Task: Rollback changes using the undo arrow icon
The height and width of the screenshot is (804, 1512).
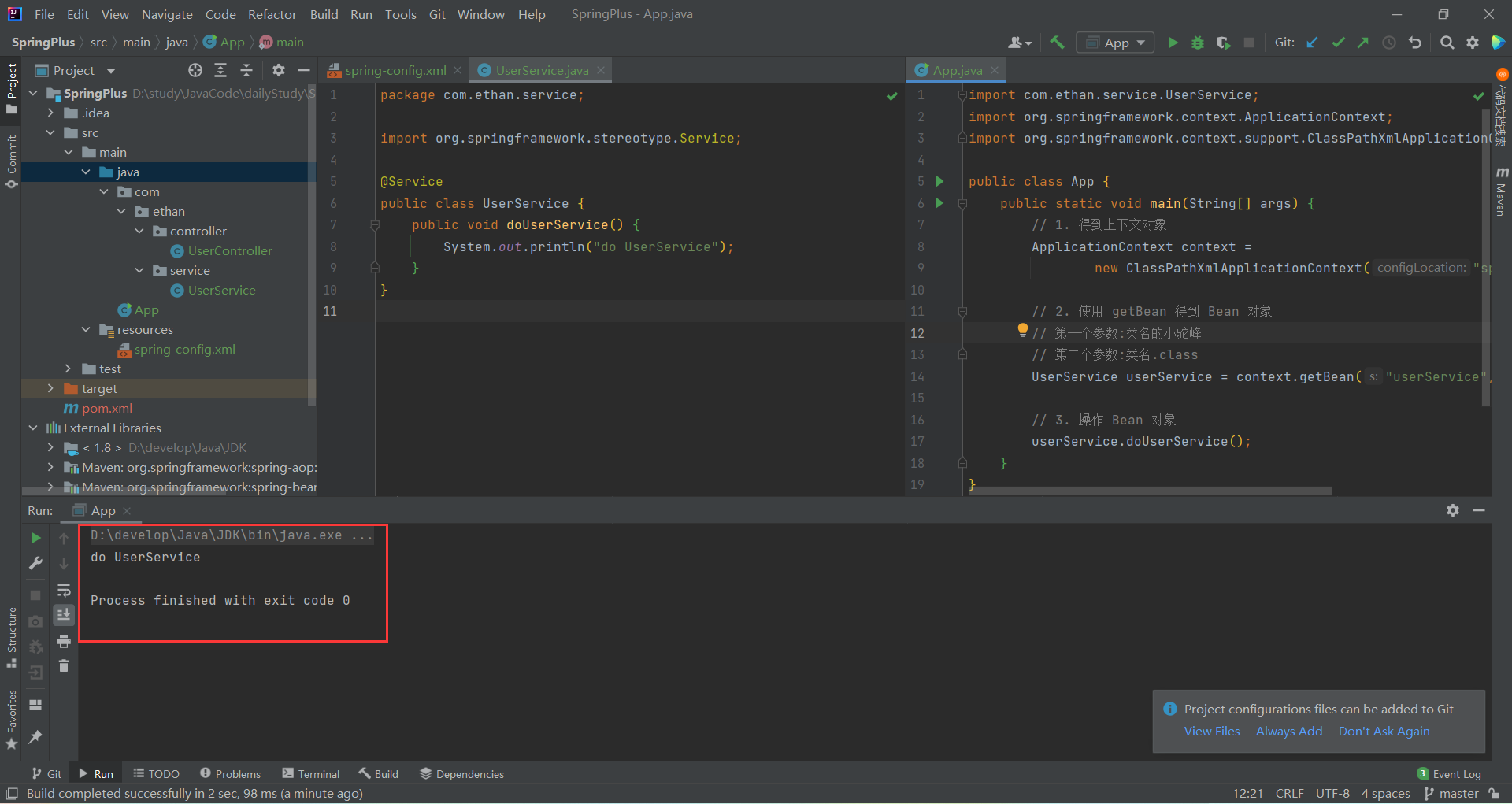Action: point(1415,43)
